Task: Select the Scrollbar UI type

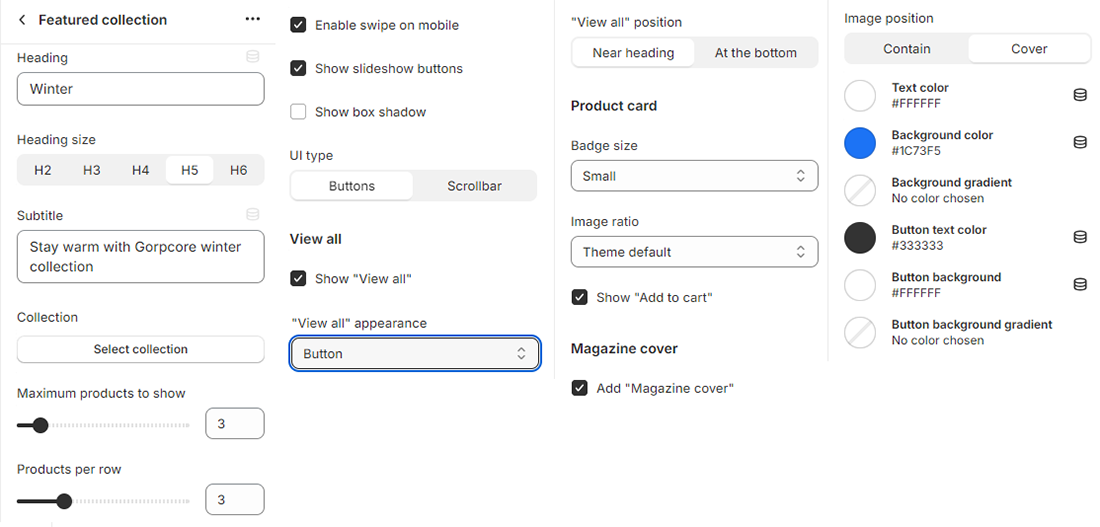Action: tap(475, 186)
